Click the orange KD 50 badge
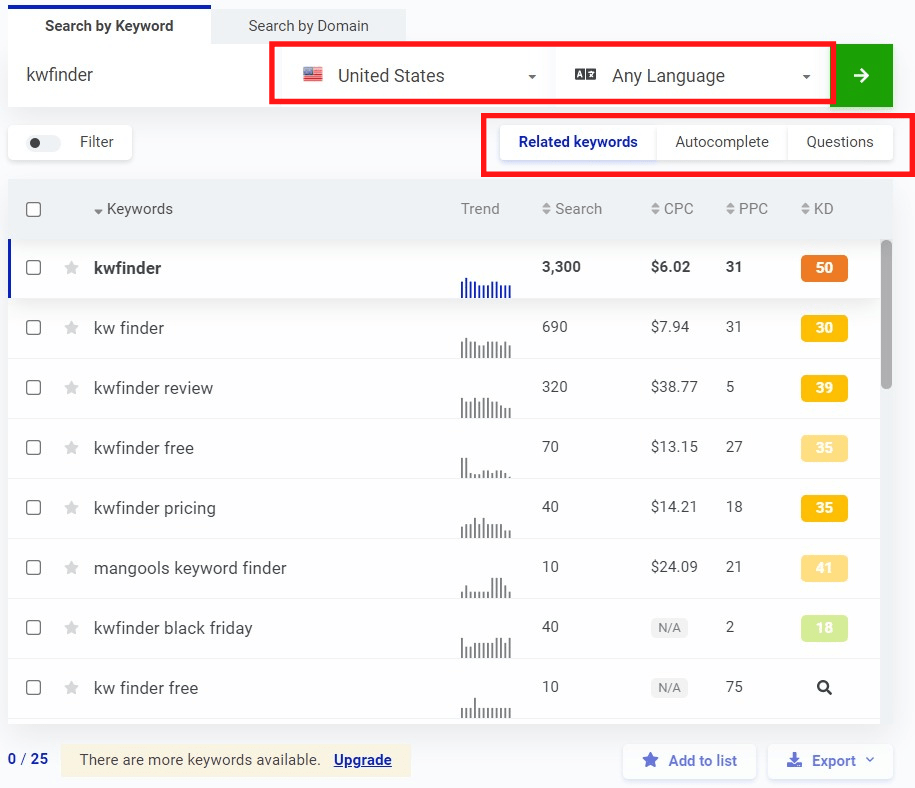Image resolution: width=915 pixels, height=788 pixels. pos(824,268)
